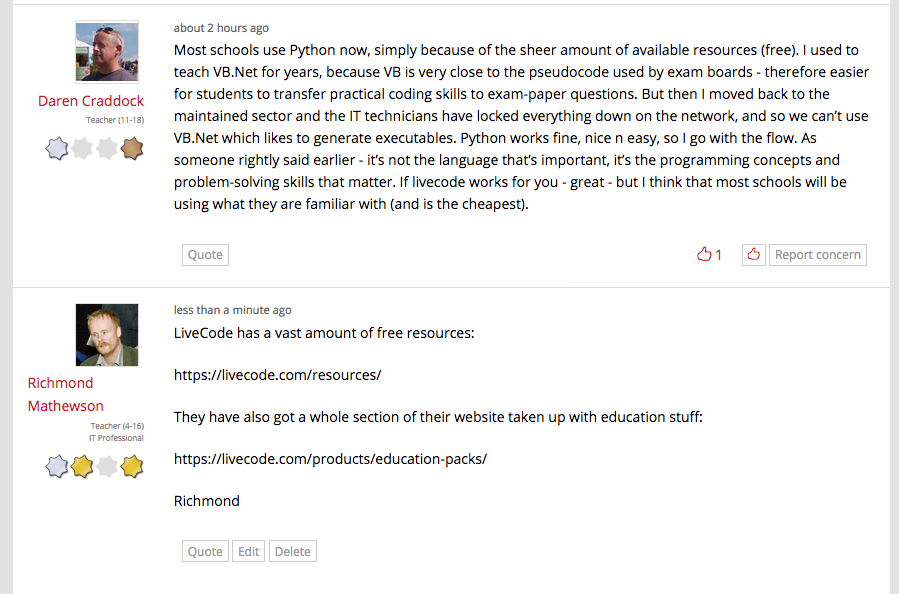
Task: Open Daren Craddock's profile name link
Action: 91,101
